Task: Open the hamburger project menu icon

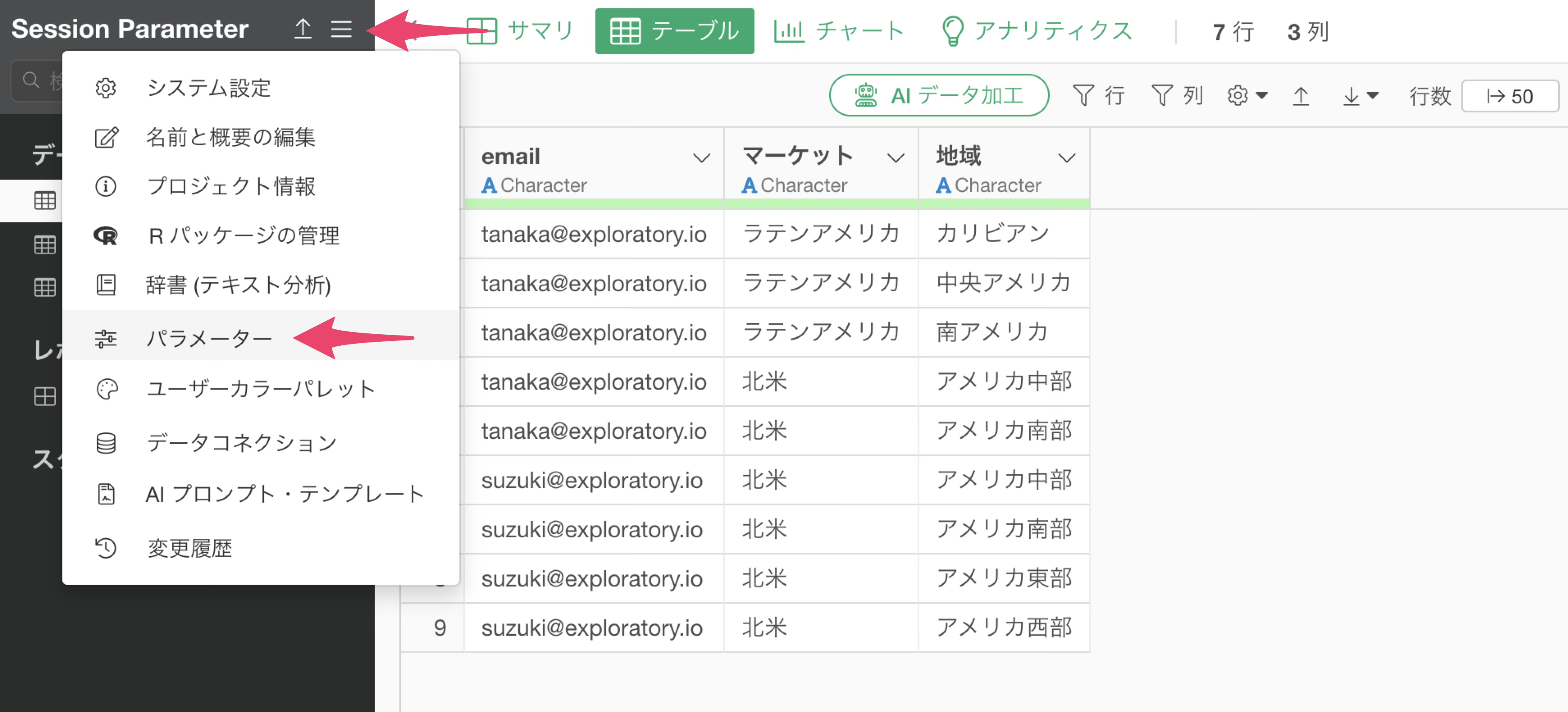Action: point(341,29)
